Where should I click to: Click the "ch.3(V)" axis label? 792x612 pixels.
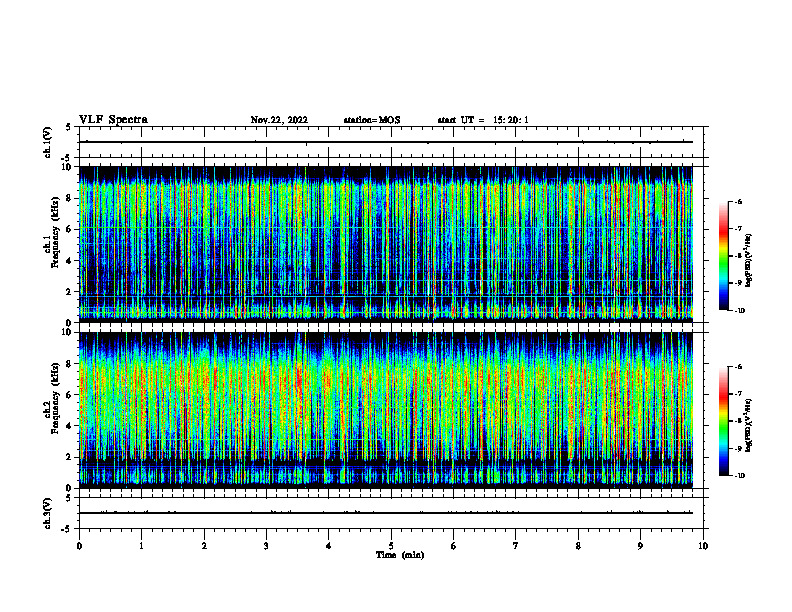coord(48,513)
